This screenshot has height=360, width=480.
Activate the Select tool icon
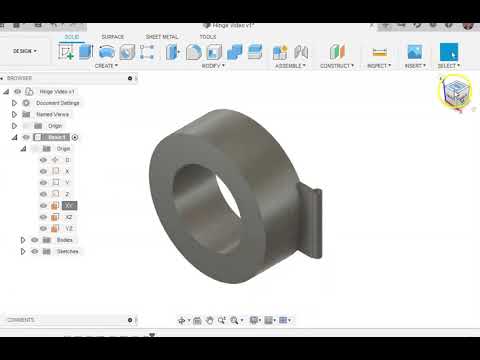(449, 52)
